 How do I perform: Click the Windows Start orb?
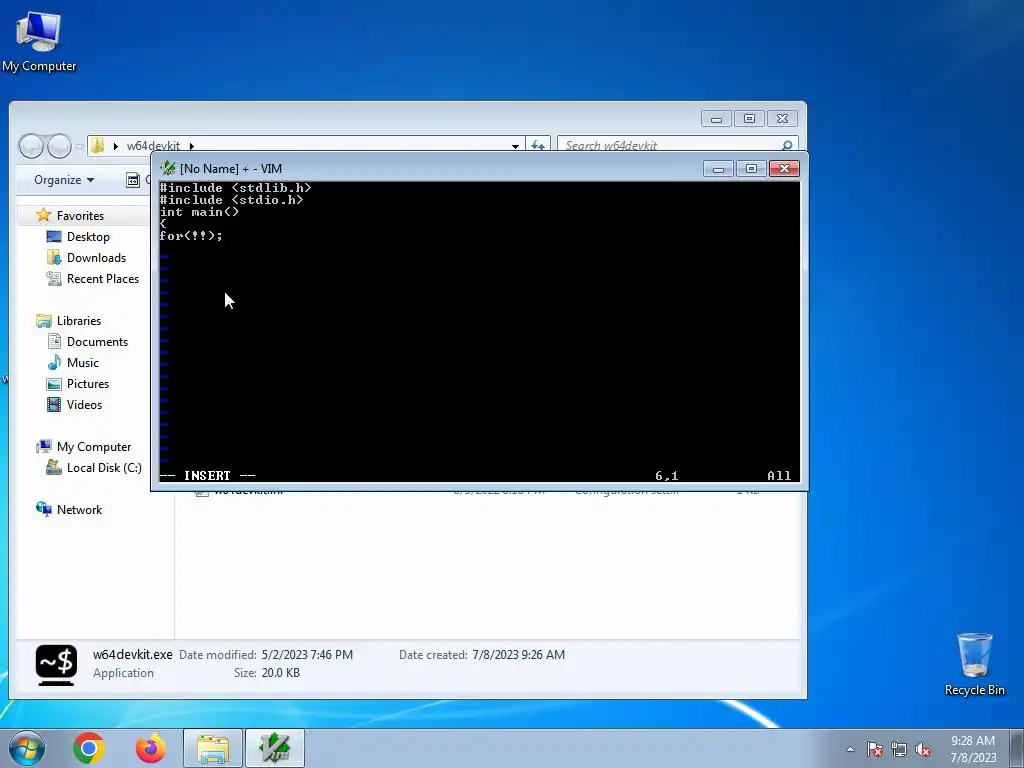point(27,748)
